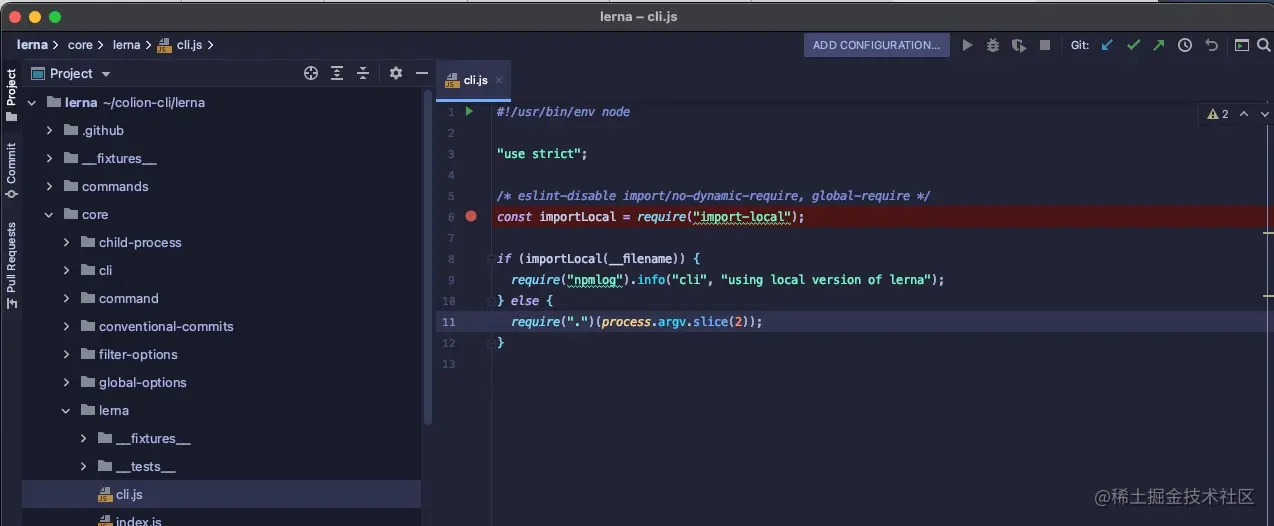The width and height of the screenshot is (1274, 526).
Task: Collapse the lerna subfolder under core
Action: pyautogui.click(x=66, y=410)
